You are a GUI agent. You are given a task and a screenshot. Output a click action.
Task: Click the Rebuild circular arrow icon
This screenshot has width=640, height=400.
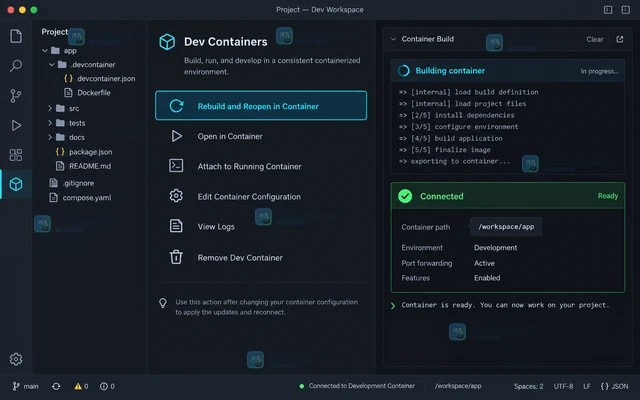tap(176, 106)
